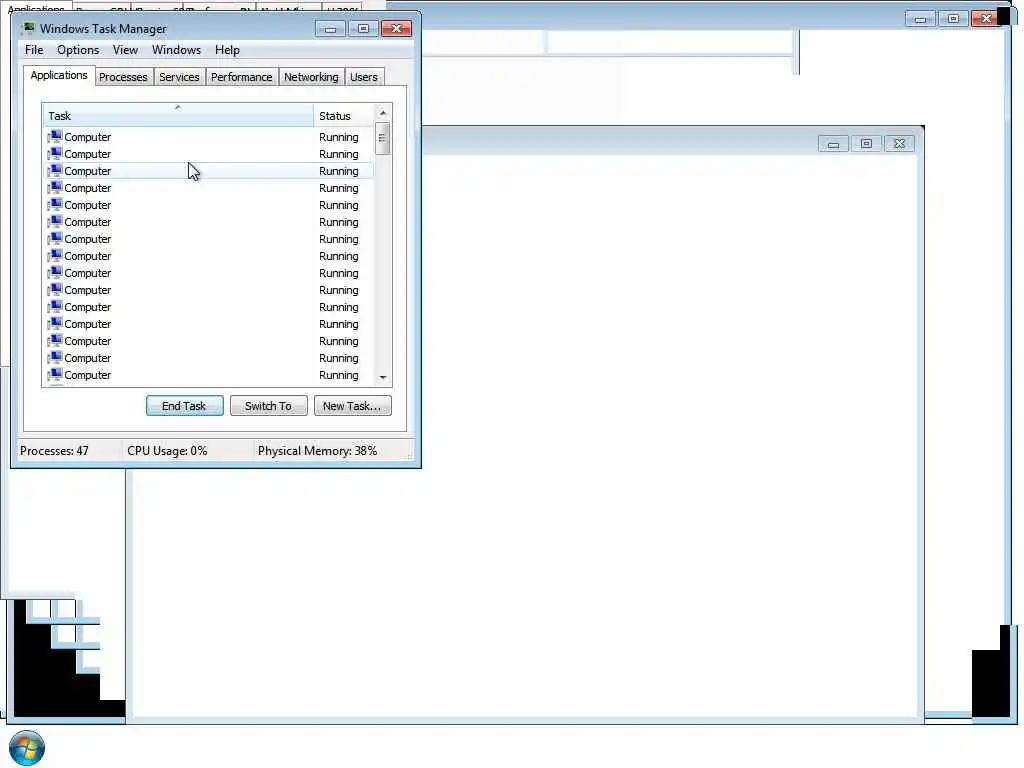1024x768 pixels.
Task: Minimize the Windows Task Manager window
Action: pyautogui.click(x=330, y=29)
